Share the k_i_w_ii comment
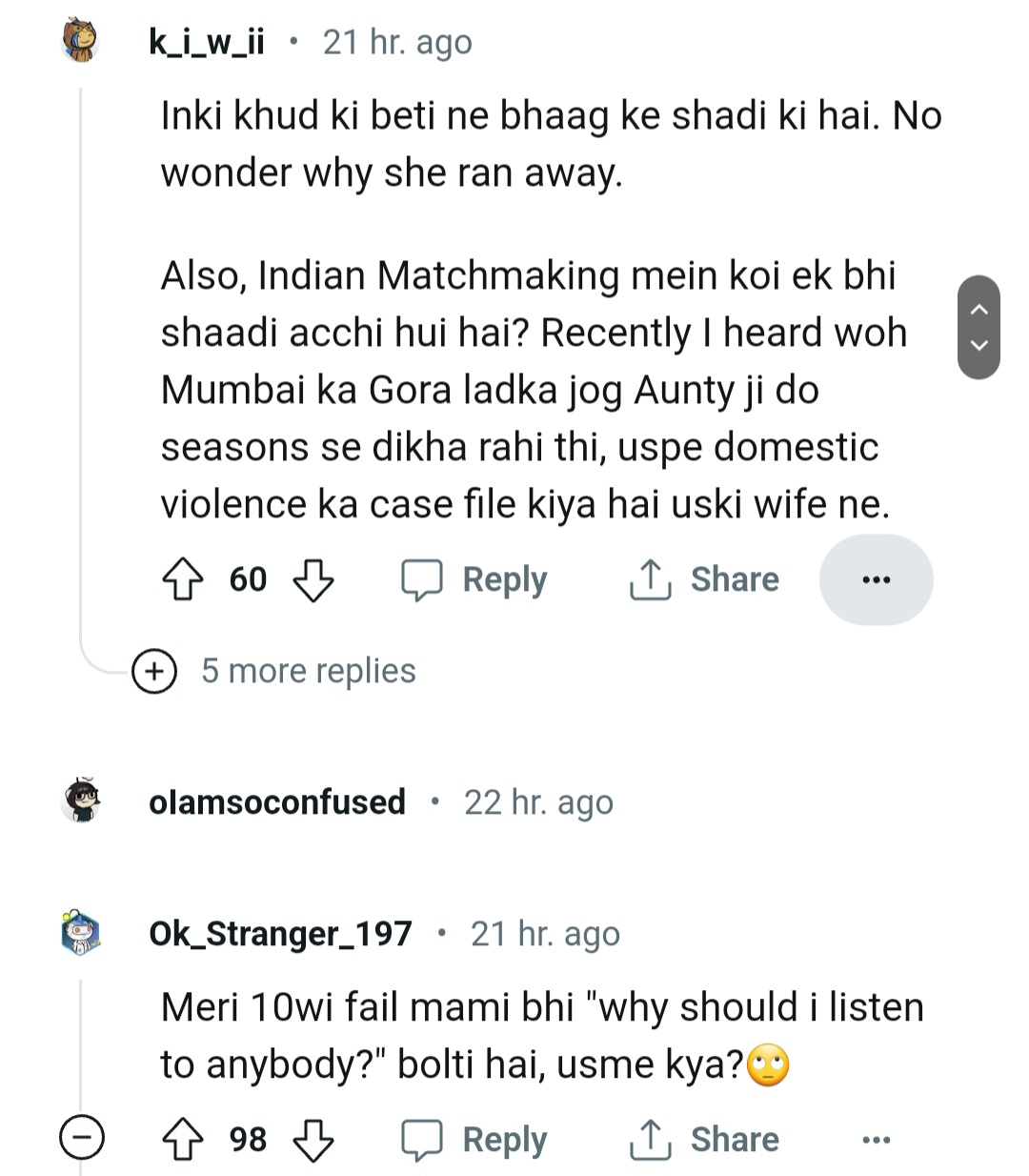 705,579
